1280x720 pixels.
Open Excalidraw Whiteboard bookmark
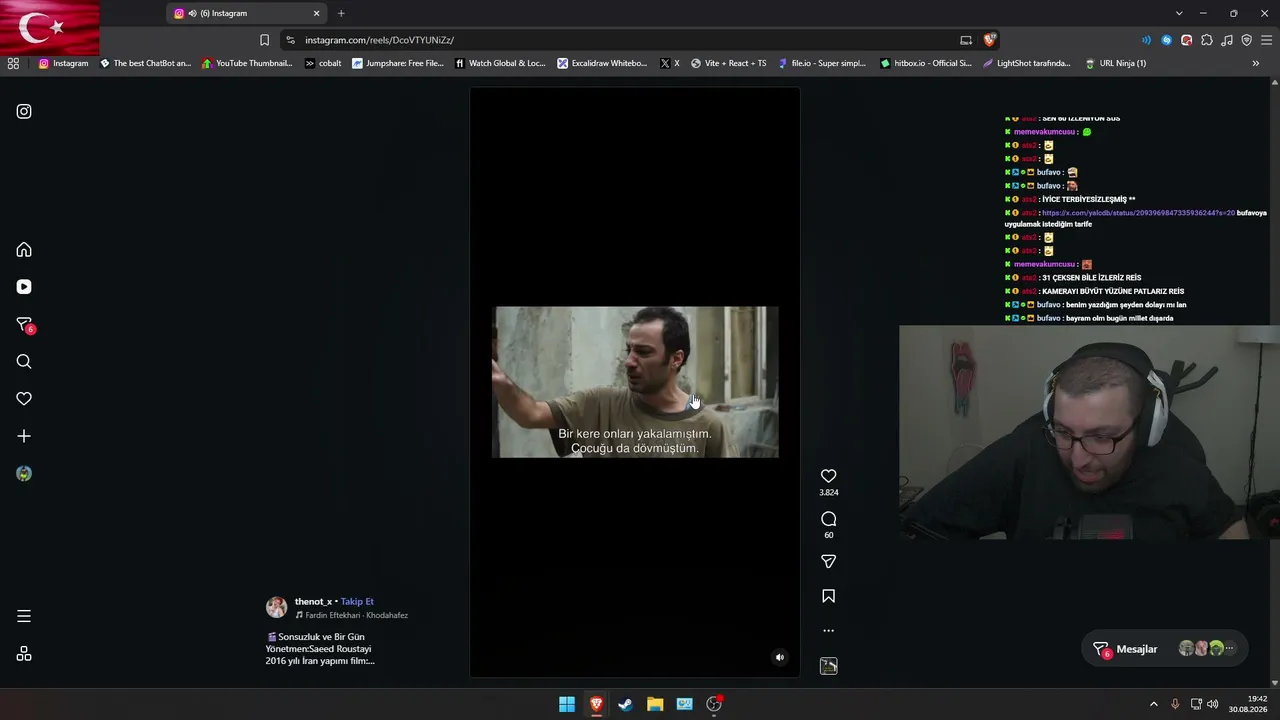pos(603,63)
